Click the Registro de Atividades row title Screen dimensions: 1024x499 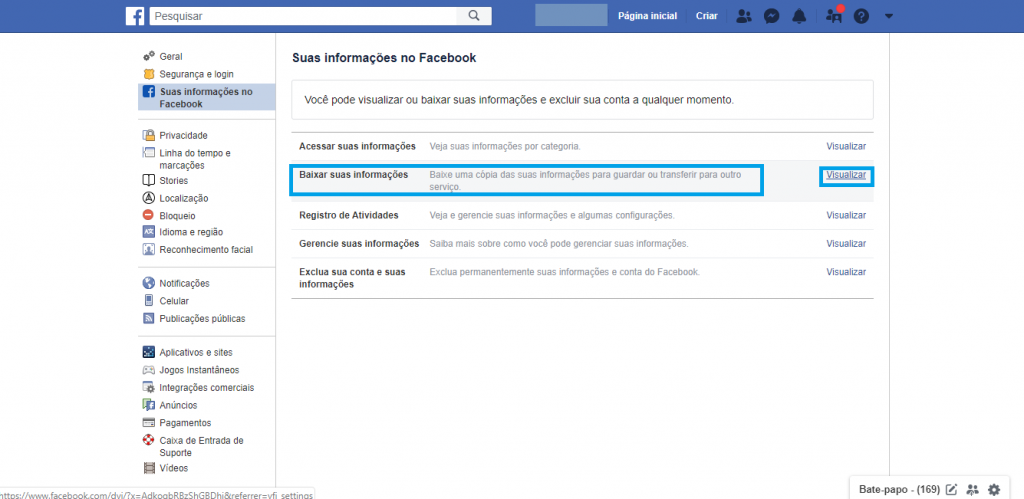(x=349, y=215)
